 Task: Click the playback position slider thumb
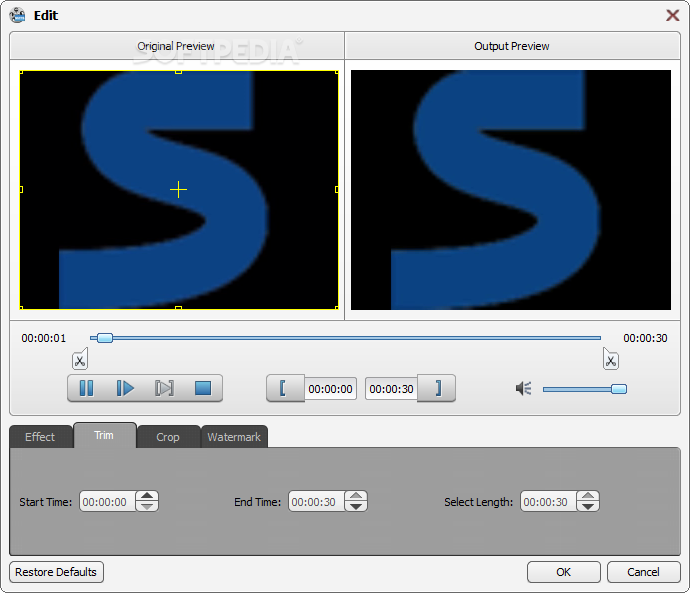click(105, 338)
